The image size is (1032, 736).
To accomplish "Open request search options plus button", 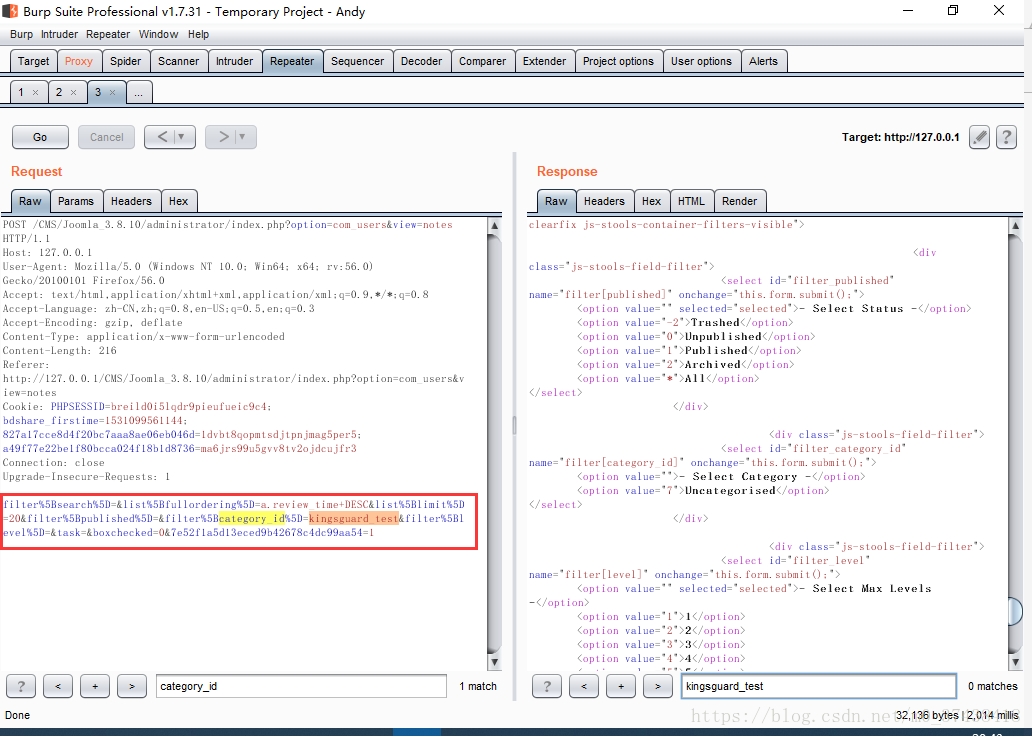I will coord(95,686).
